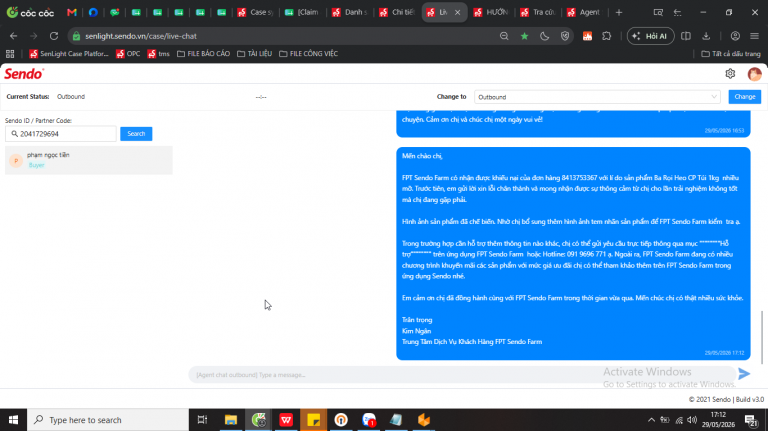Open the browser downloads icon

706,36
